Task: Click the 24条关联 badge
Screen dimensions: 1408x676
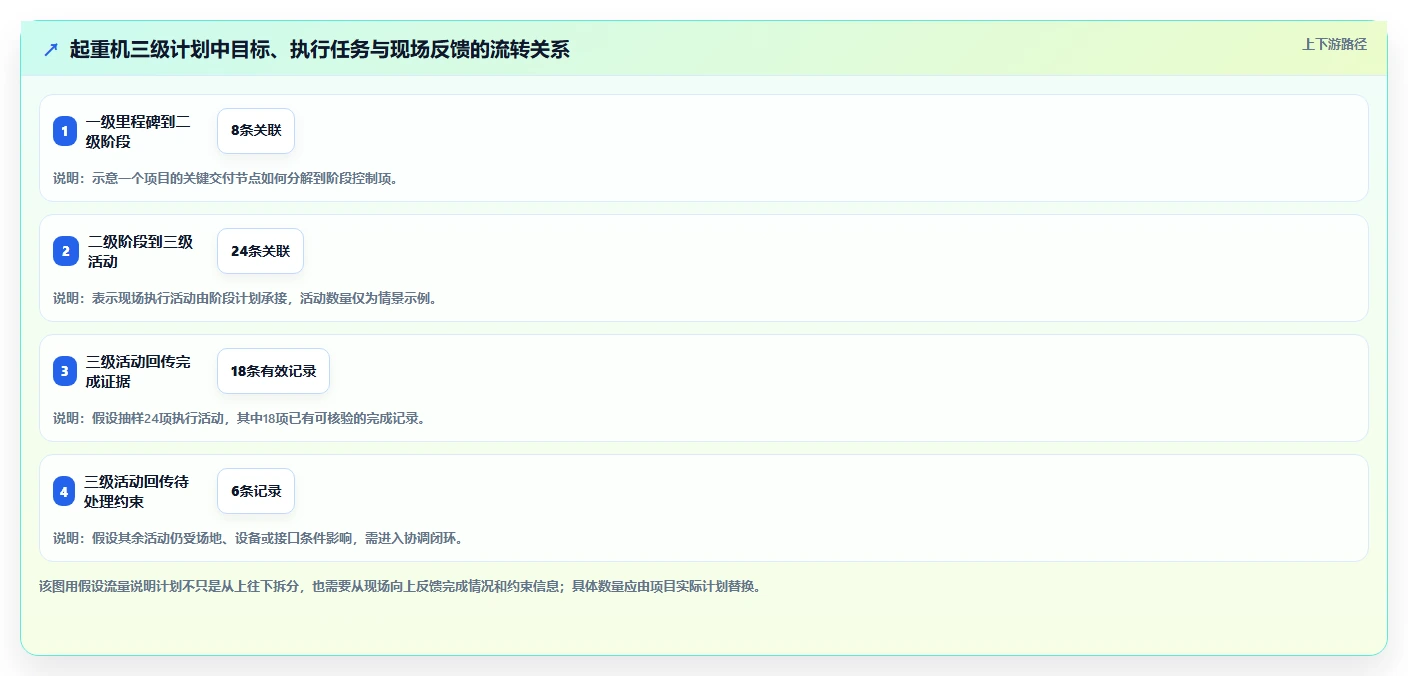Action: coord(260,251)
